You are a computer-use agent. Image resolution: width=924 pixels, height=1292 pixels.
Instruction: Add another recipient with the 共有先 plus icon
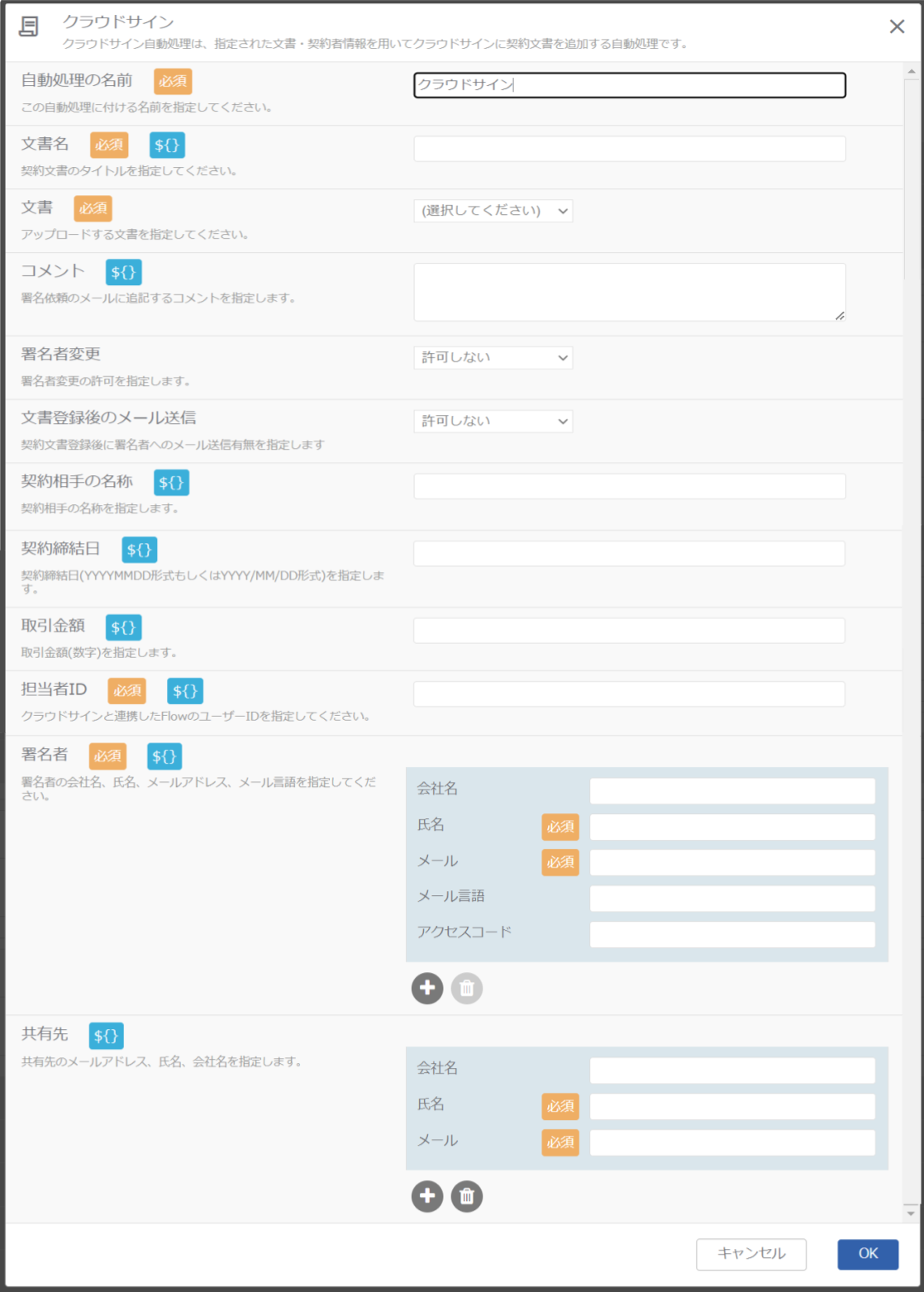tap(427, 1196)
